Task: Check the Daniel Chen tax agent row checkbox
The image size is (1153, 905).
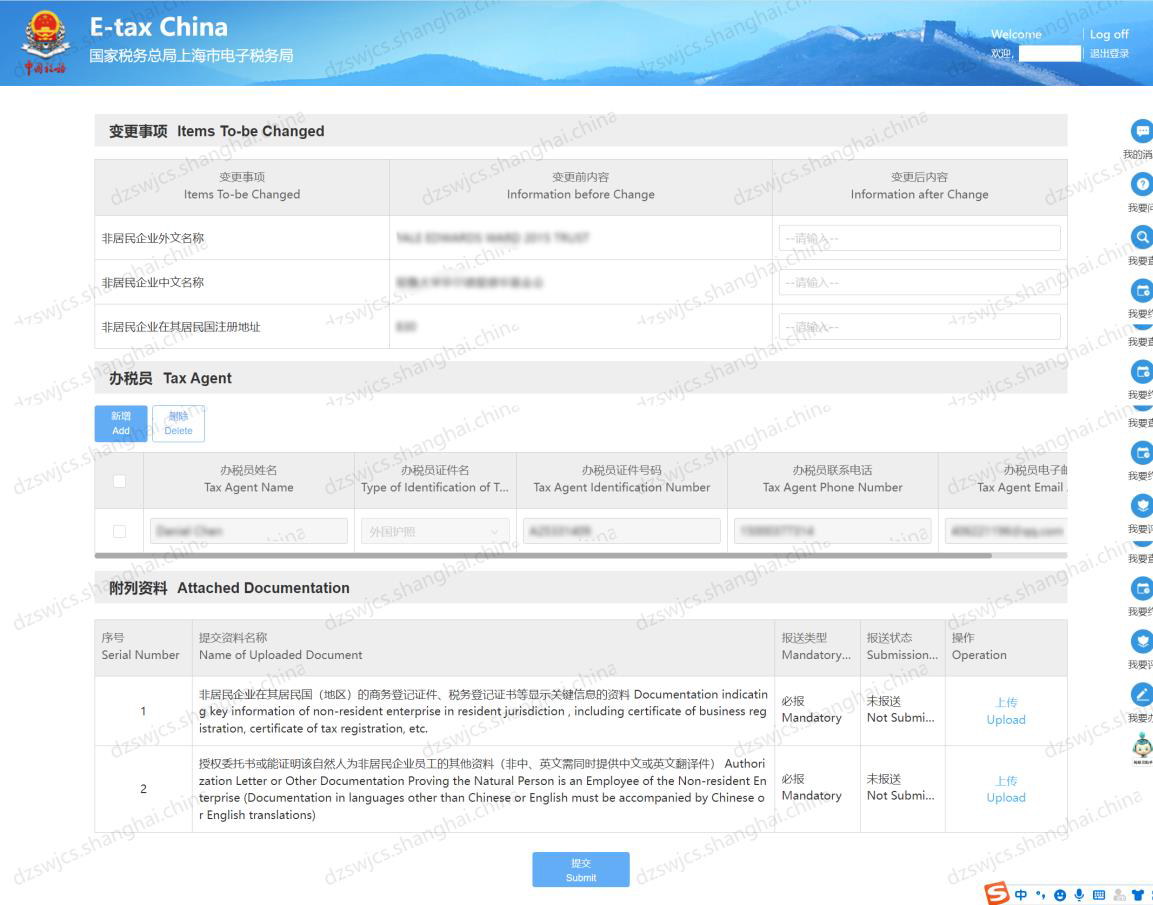Action: [x=119, y=530]
